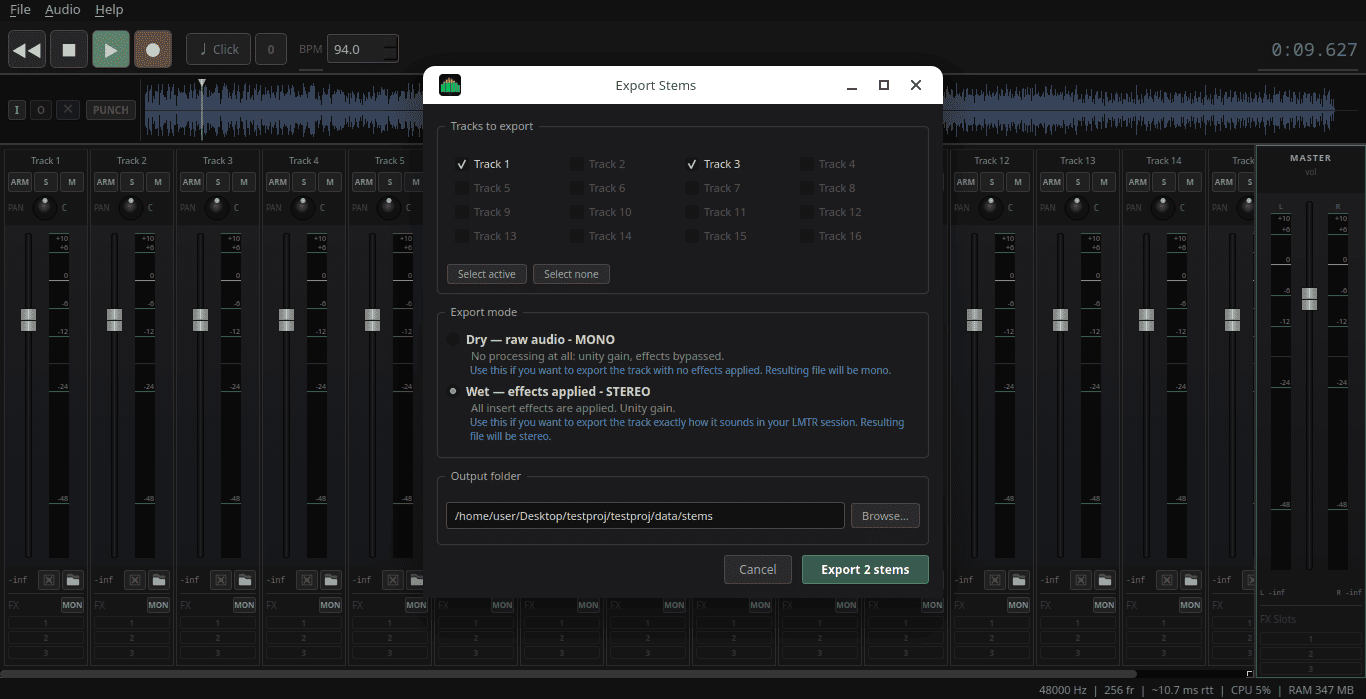1366x699 pixels.
Task: Click the playhead marker on waveform
Action: [x=202, y=84]
